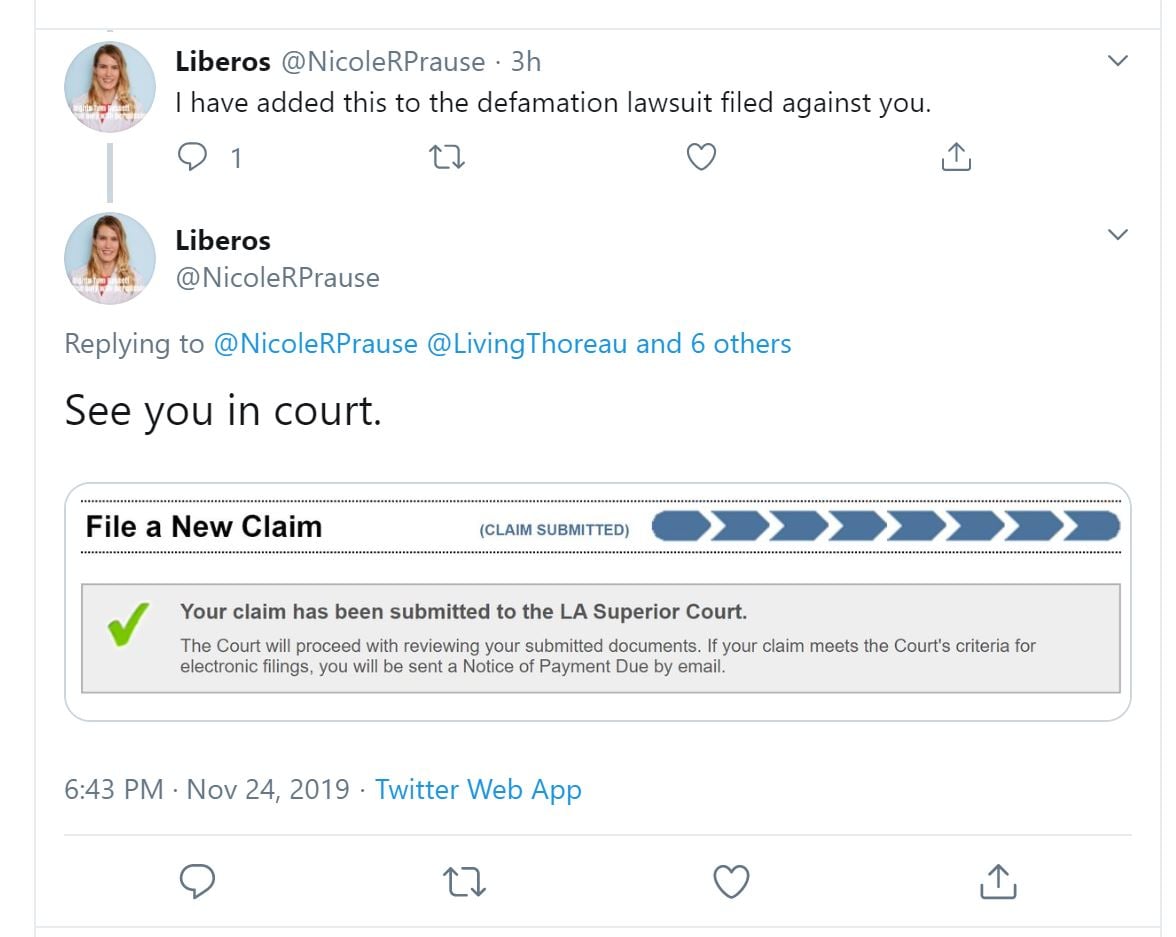Retweet the 'See you in court' tweet
Screen dimensions: 1176x937
464,881
